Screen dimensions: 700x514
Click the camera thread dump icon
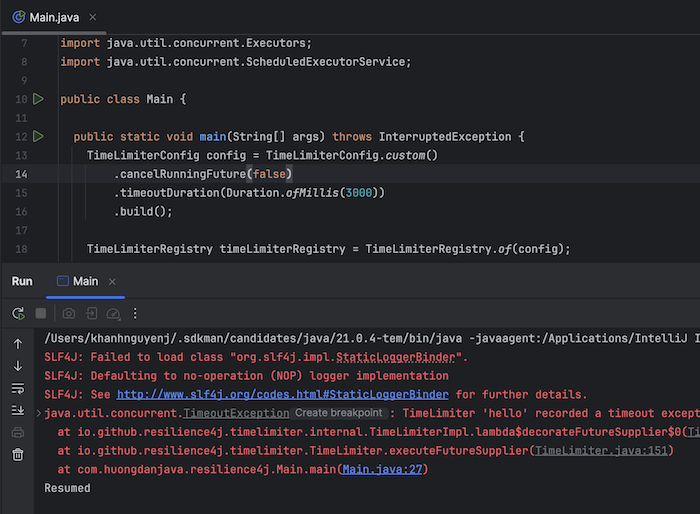click(69, 313)
